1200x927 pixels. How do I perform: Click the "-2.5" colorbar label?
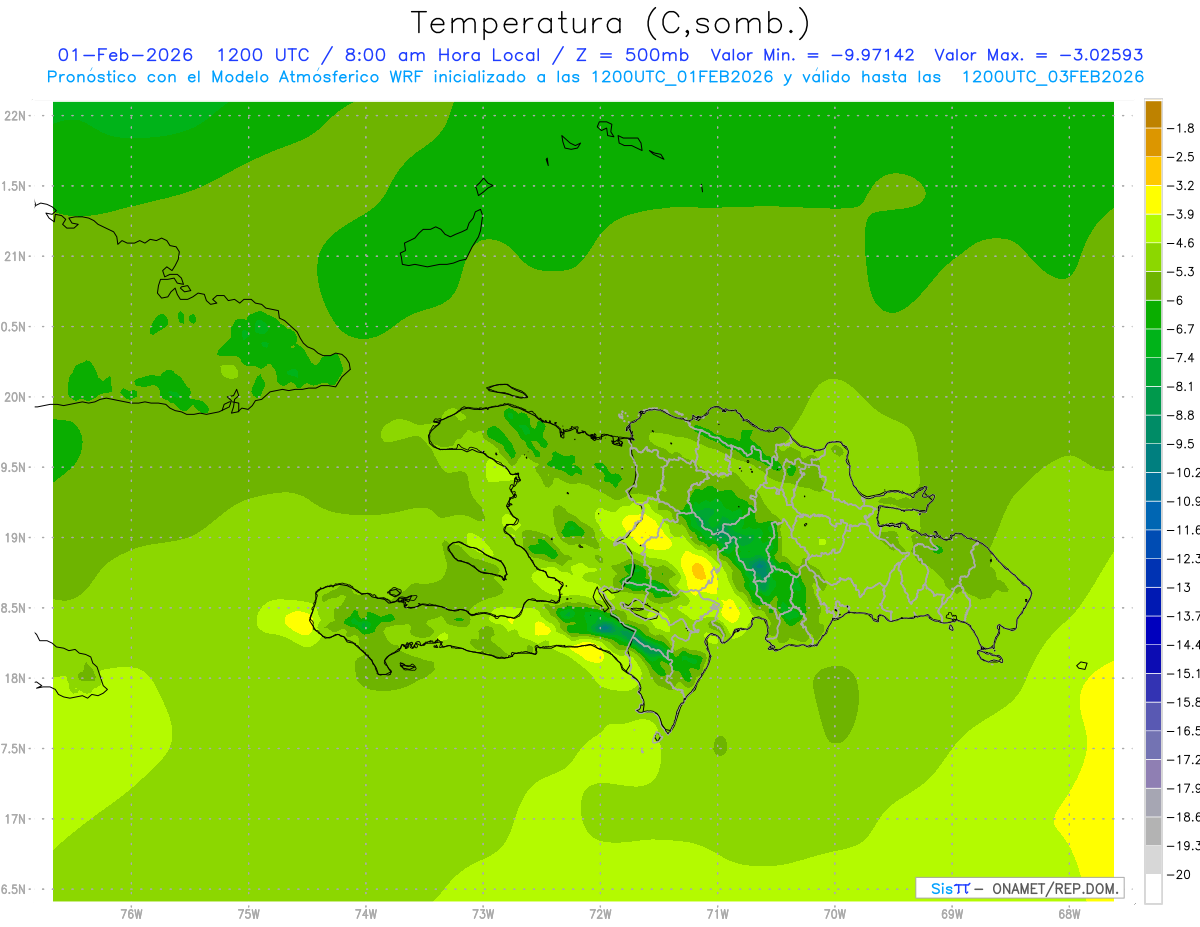[1182, 157]
